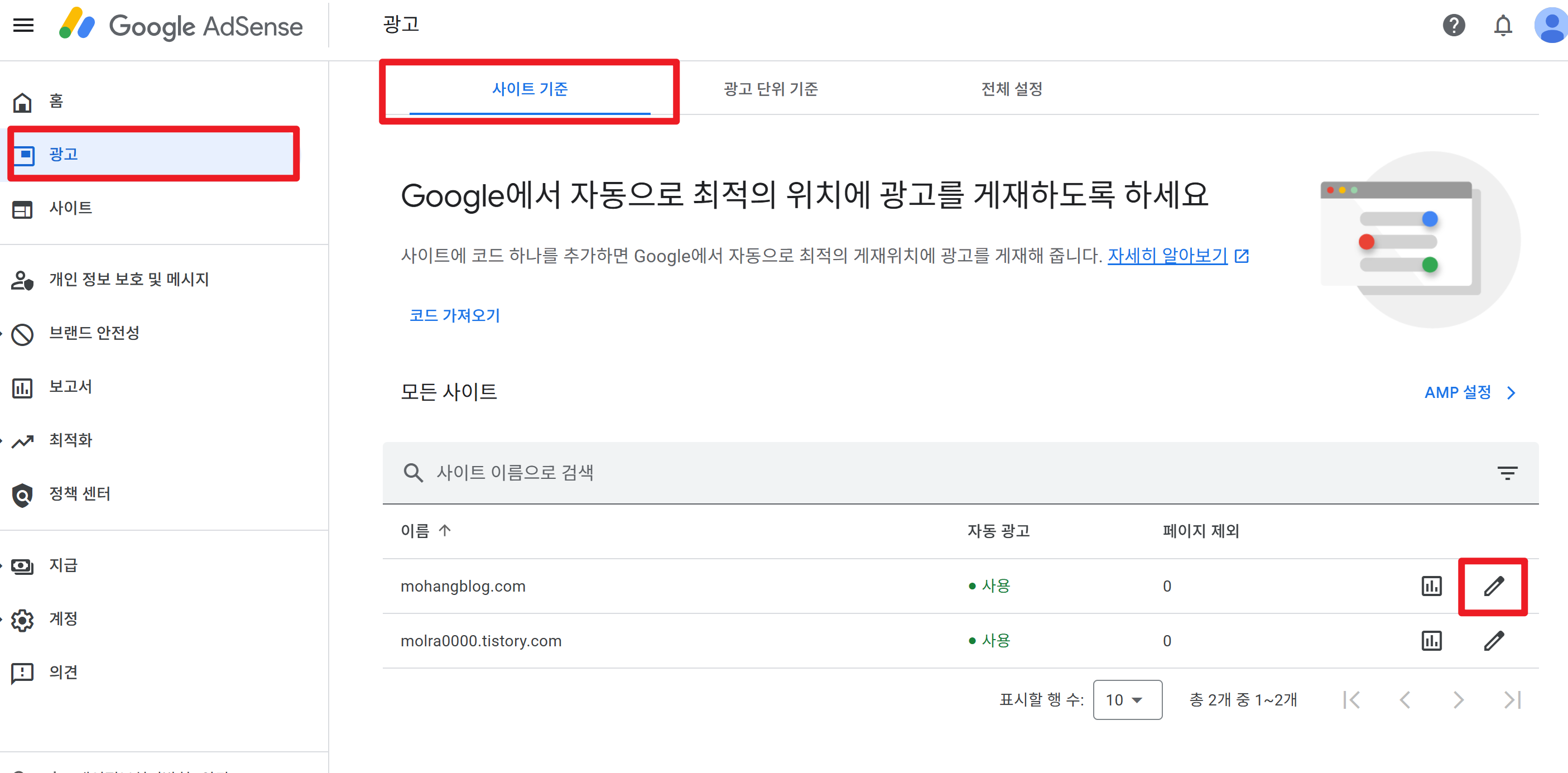1568x773 pixels.
Task: Edit molra0000.tistory.com with the pencil icon
Action: tap(1493, 640)
